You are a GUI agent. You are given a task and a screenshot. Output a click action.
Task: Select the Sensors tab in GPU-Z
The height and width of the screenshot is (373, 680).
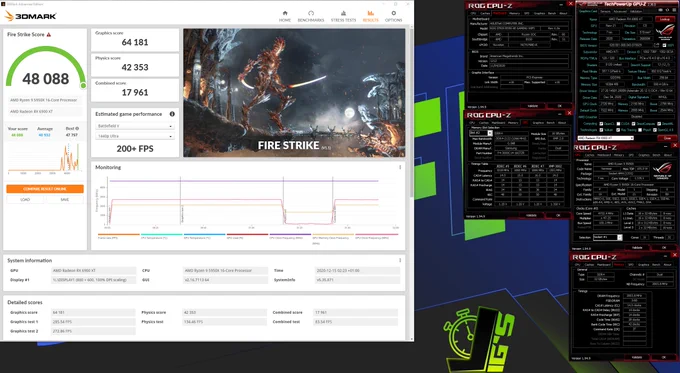605,12
